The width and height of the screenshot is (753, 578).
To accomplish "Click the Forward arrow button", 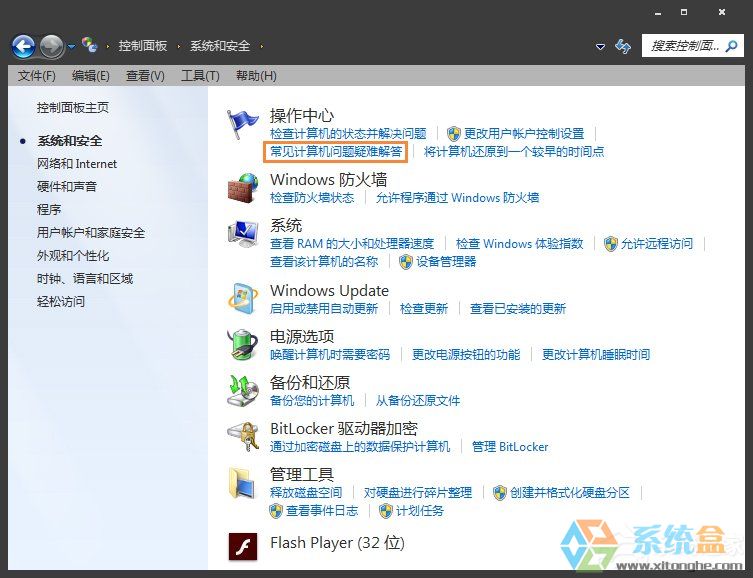I will click(x=51, y=47).
